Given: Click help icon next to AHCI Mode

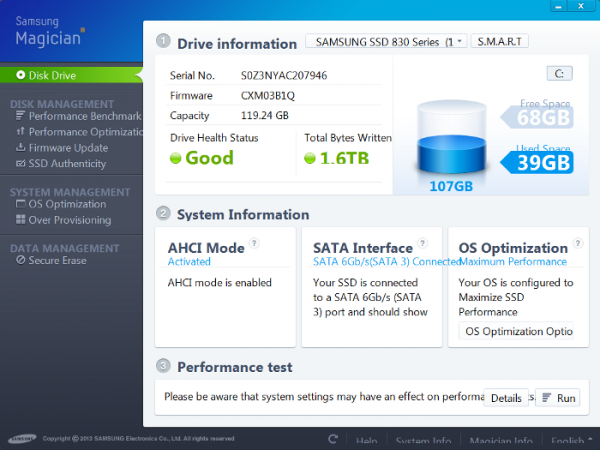Looking at the screenshot, I should coord(254,243).
